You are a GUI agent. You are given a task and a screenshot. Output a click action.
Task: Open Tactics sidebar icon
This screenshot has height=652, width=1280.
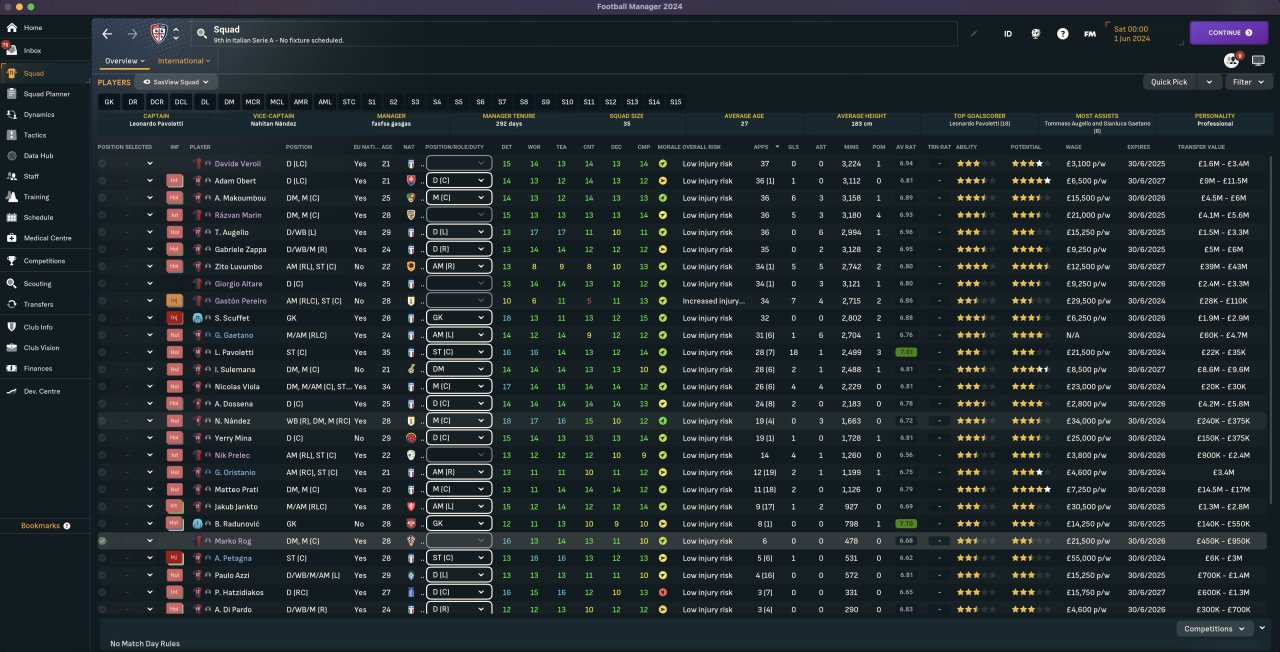click(x=11, y=135)
